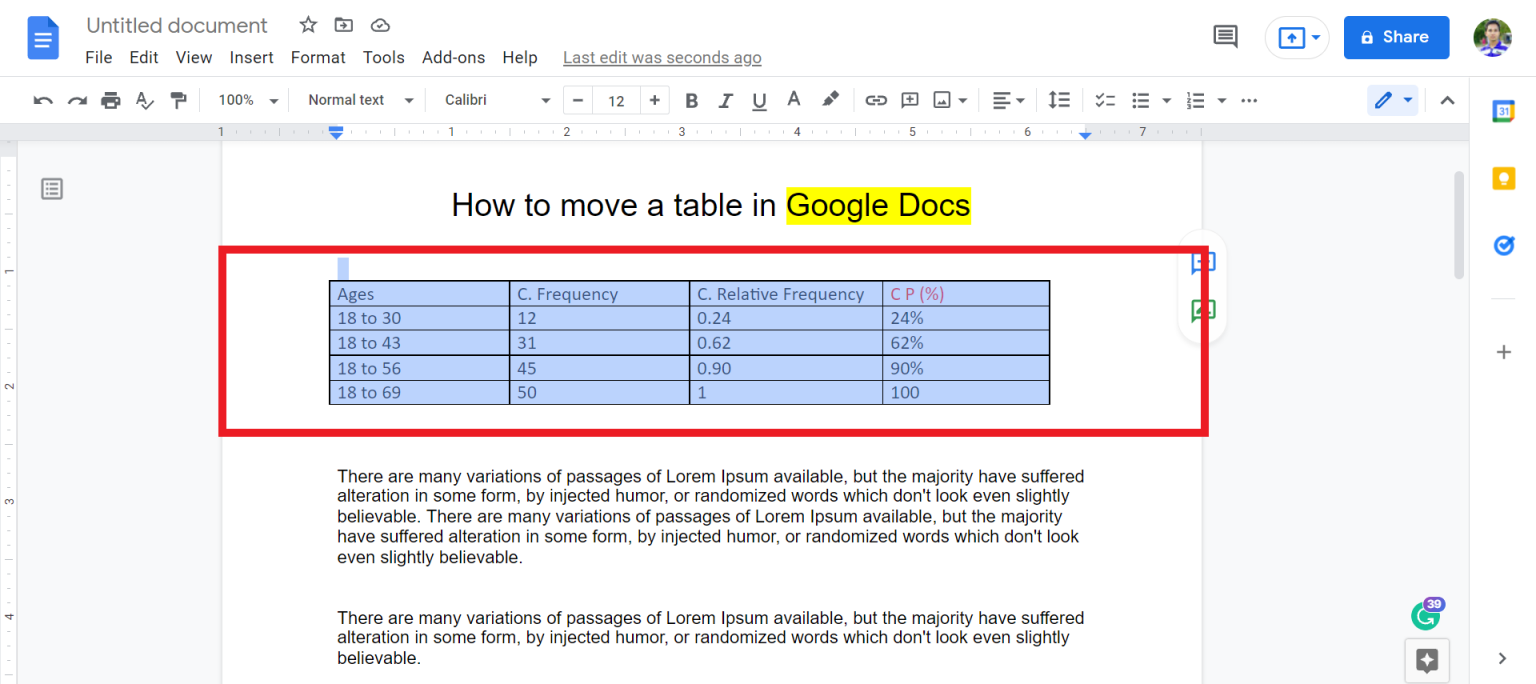Image resolution: width=1536 pixels, height=684 pixels.
Task: Click the highlight color marker icon
Action: pyautogui.click(x=830, y=100)
